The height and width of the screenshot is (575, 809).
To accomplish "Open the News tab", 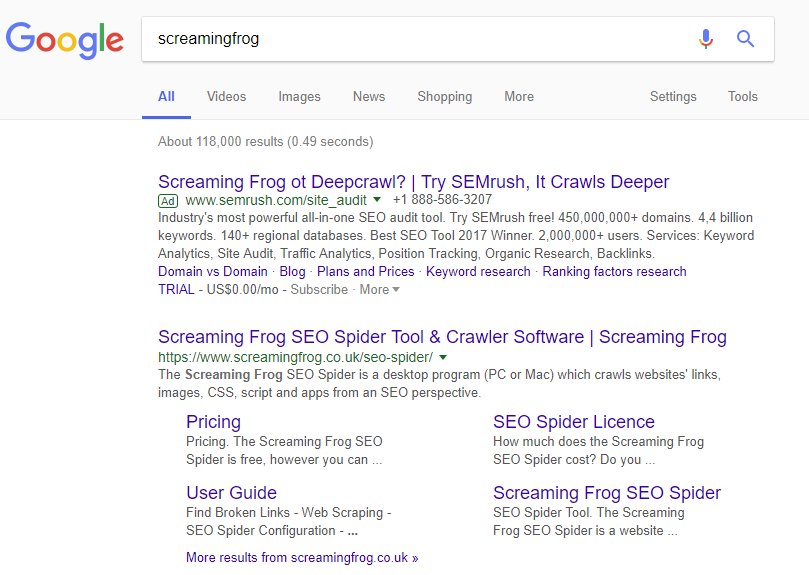I will [369, 97].
